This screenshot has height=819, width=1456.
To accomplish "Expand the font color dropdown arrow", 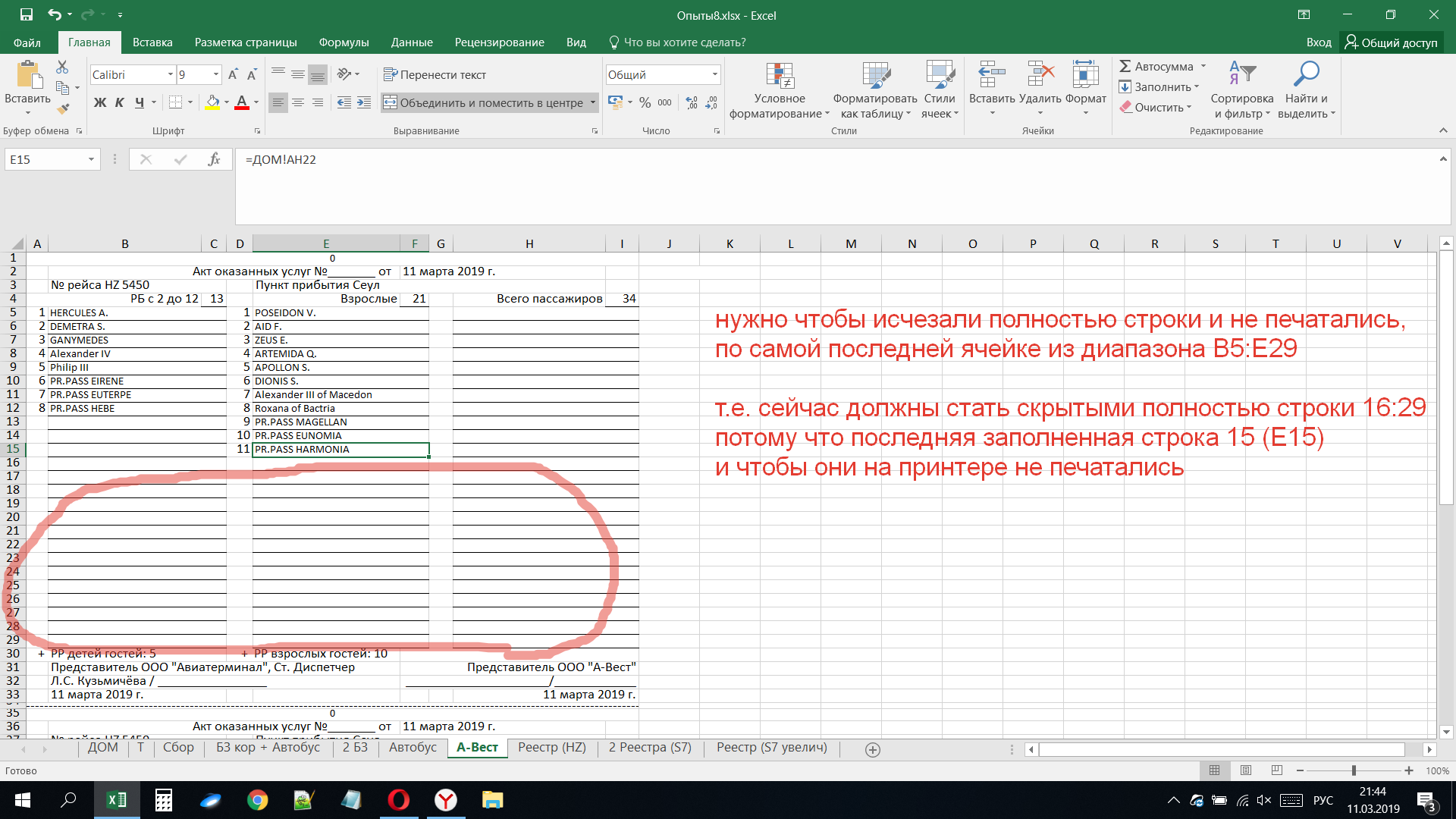I will tap(256, 102).
